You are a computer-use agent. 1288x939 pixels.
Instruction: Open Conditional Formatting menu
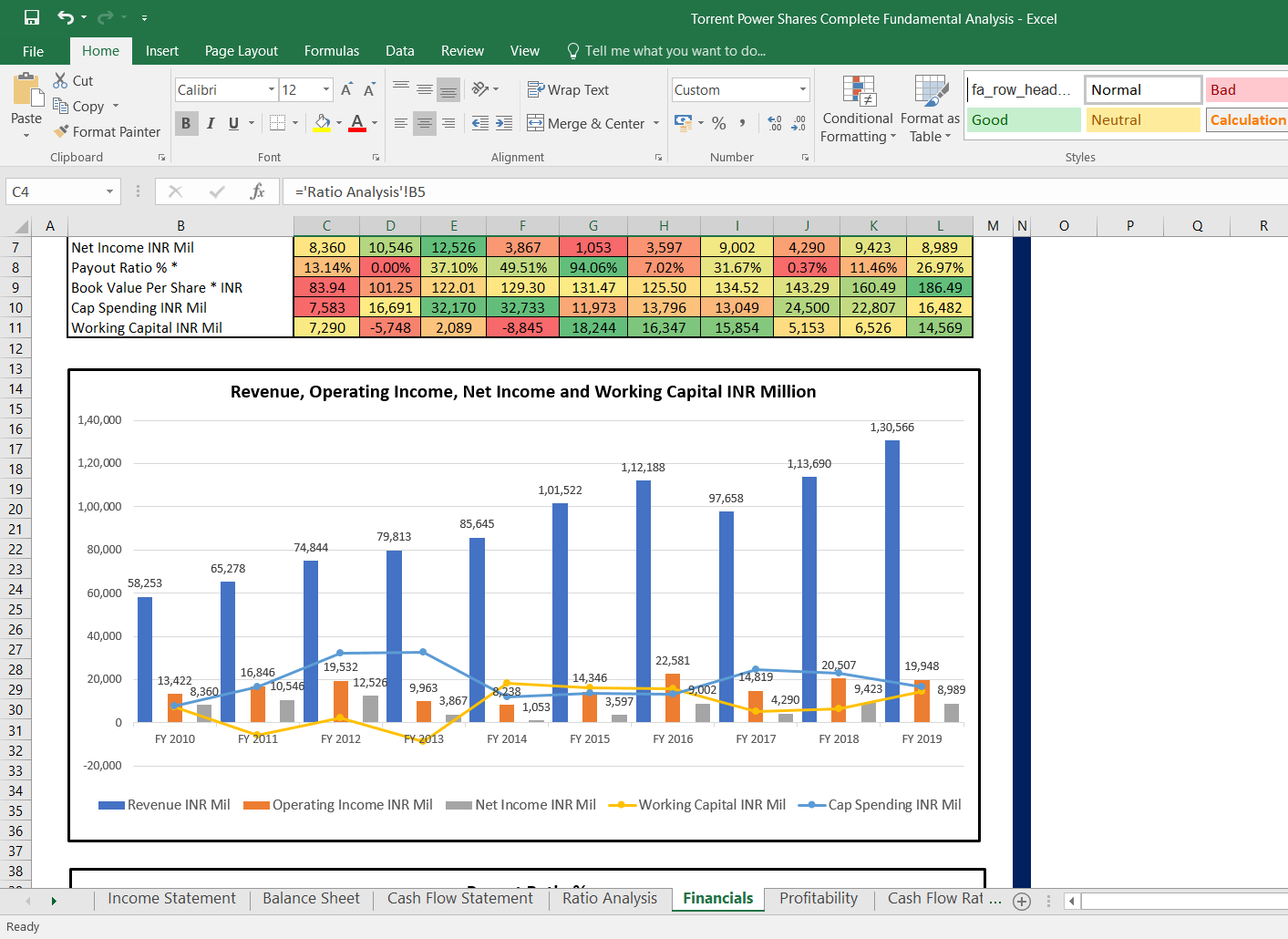point(857,109)
